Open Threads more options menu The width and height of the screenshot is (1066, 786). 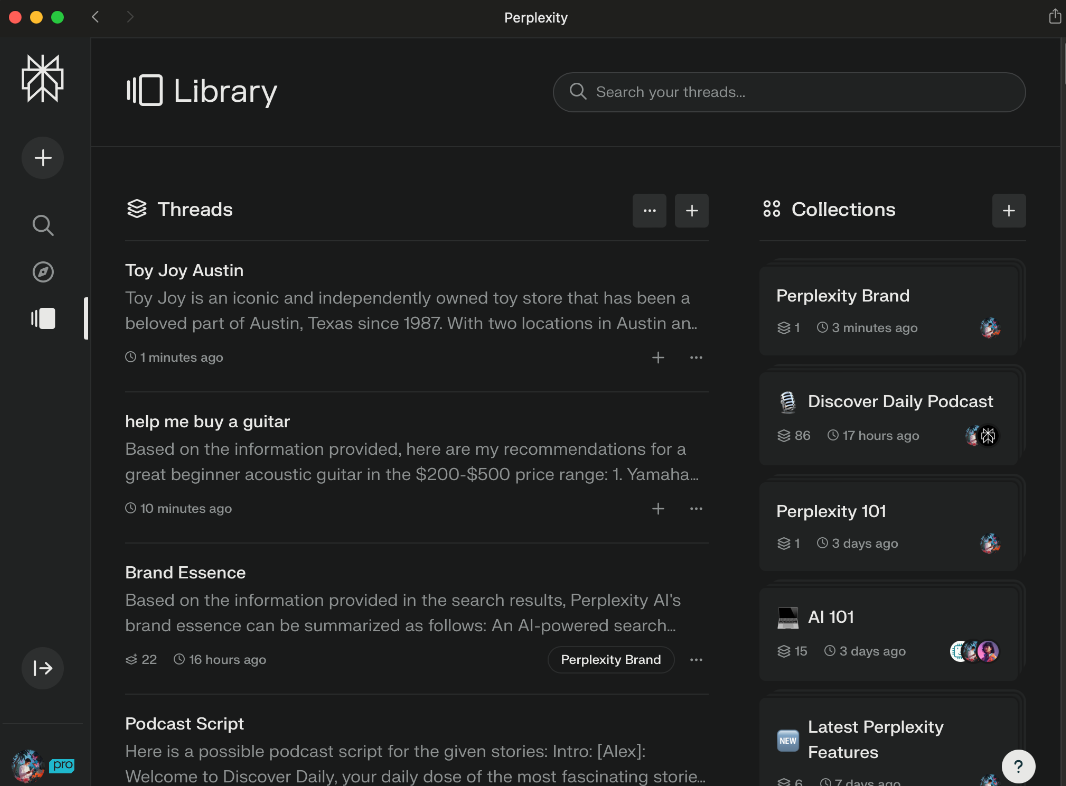click(x=650, y=211)
